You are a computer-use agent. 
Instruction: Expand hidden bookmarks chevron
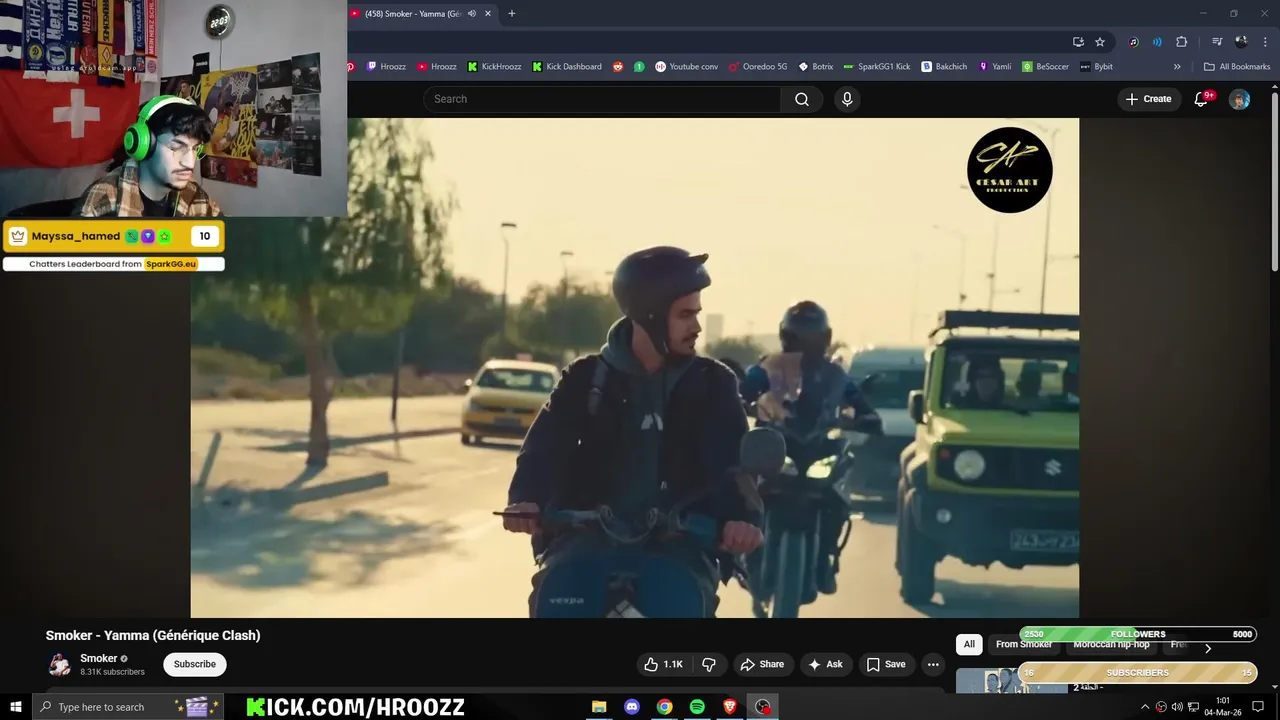click(1177, 67)
